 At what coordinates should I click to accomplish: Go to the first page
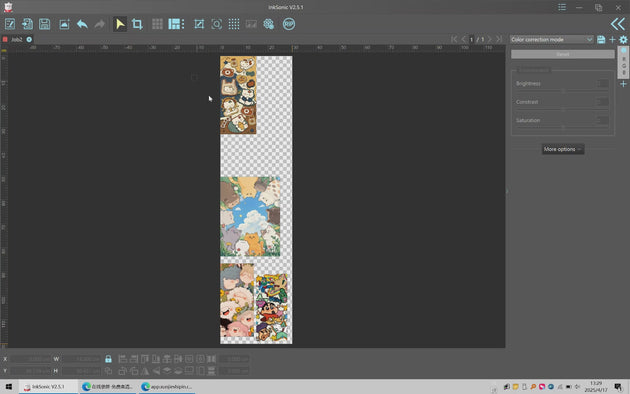(x=454, y=39)
